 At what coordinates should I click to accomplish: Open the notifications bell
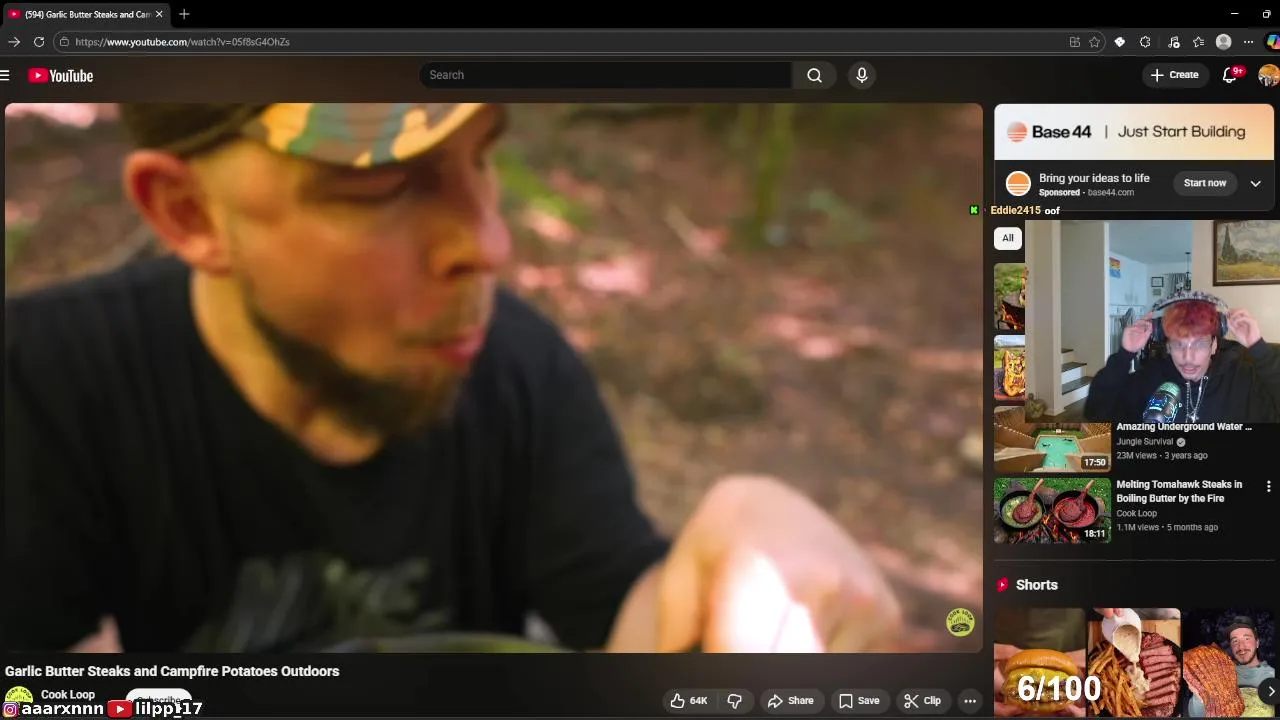point(1230,75)
